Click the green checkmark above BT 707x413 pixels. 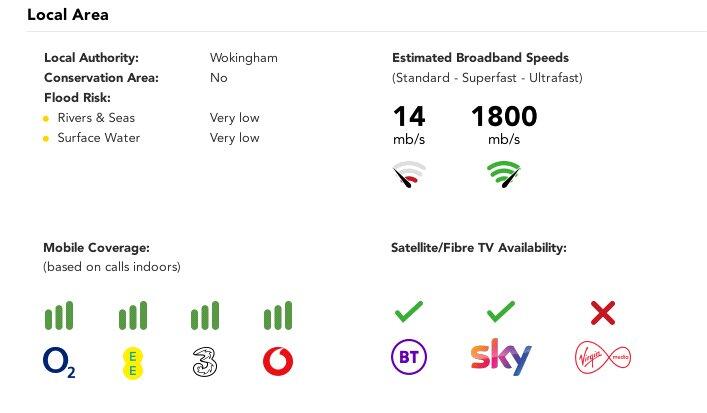pyautogui.click(x=408, y=312)
